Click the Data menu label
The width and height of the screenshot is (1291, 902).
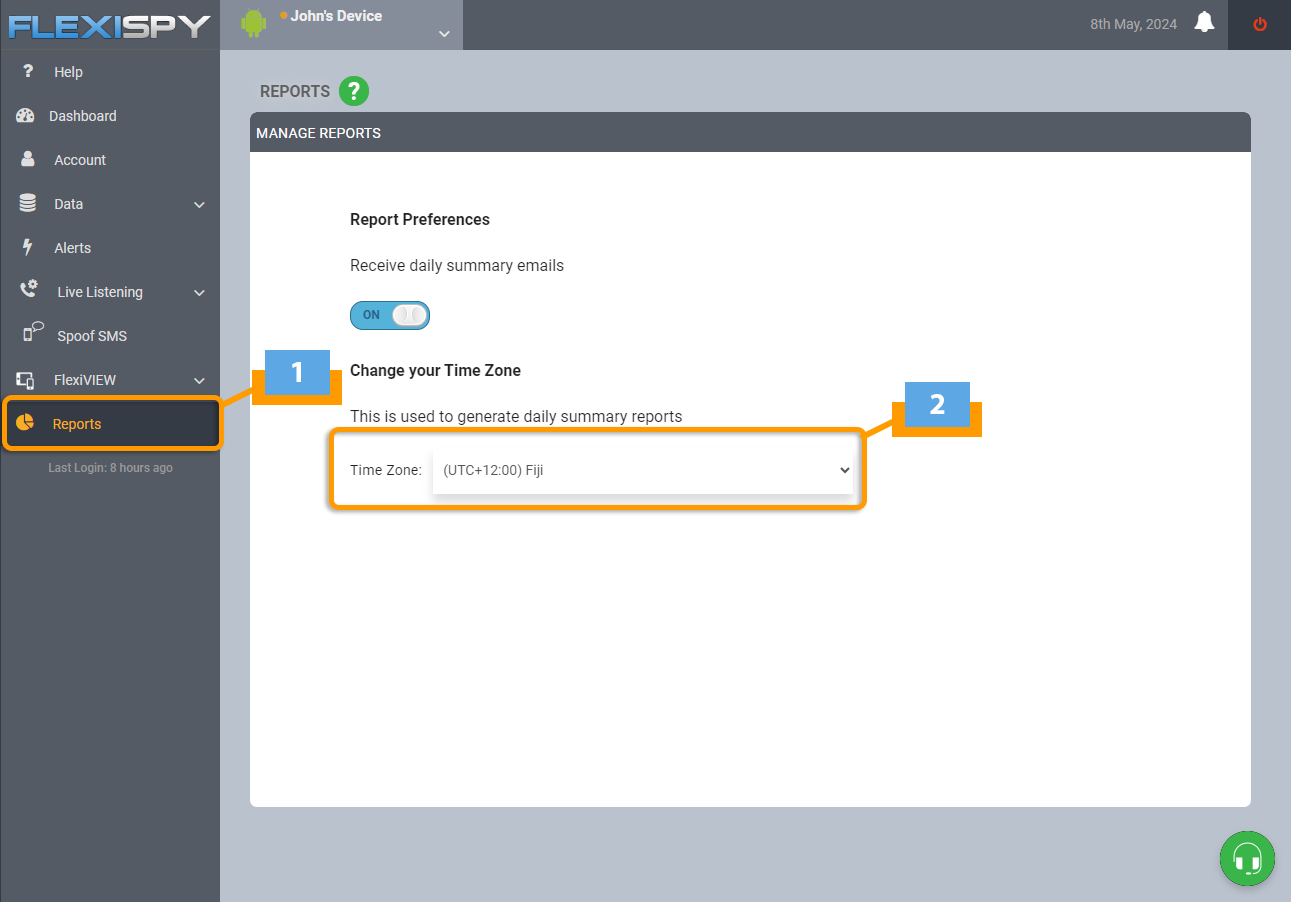69,204
